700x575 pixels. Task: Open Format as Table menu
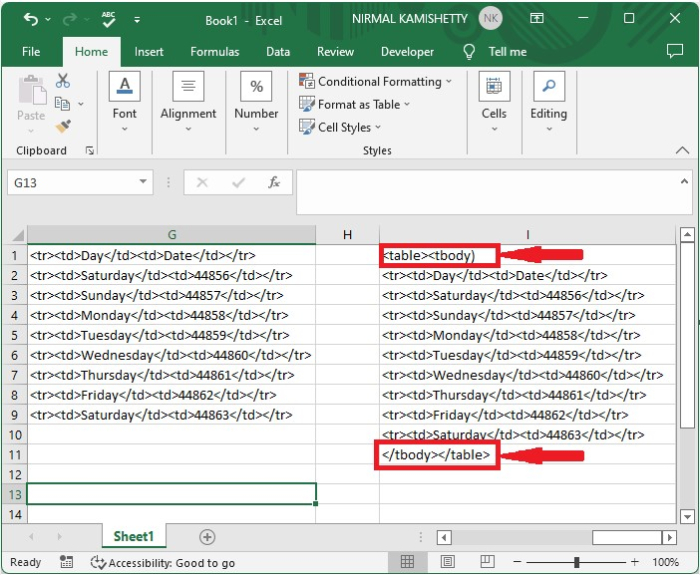pyautogui.click(x=354, y=104)
